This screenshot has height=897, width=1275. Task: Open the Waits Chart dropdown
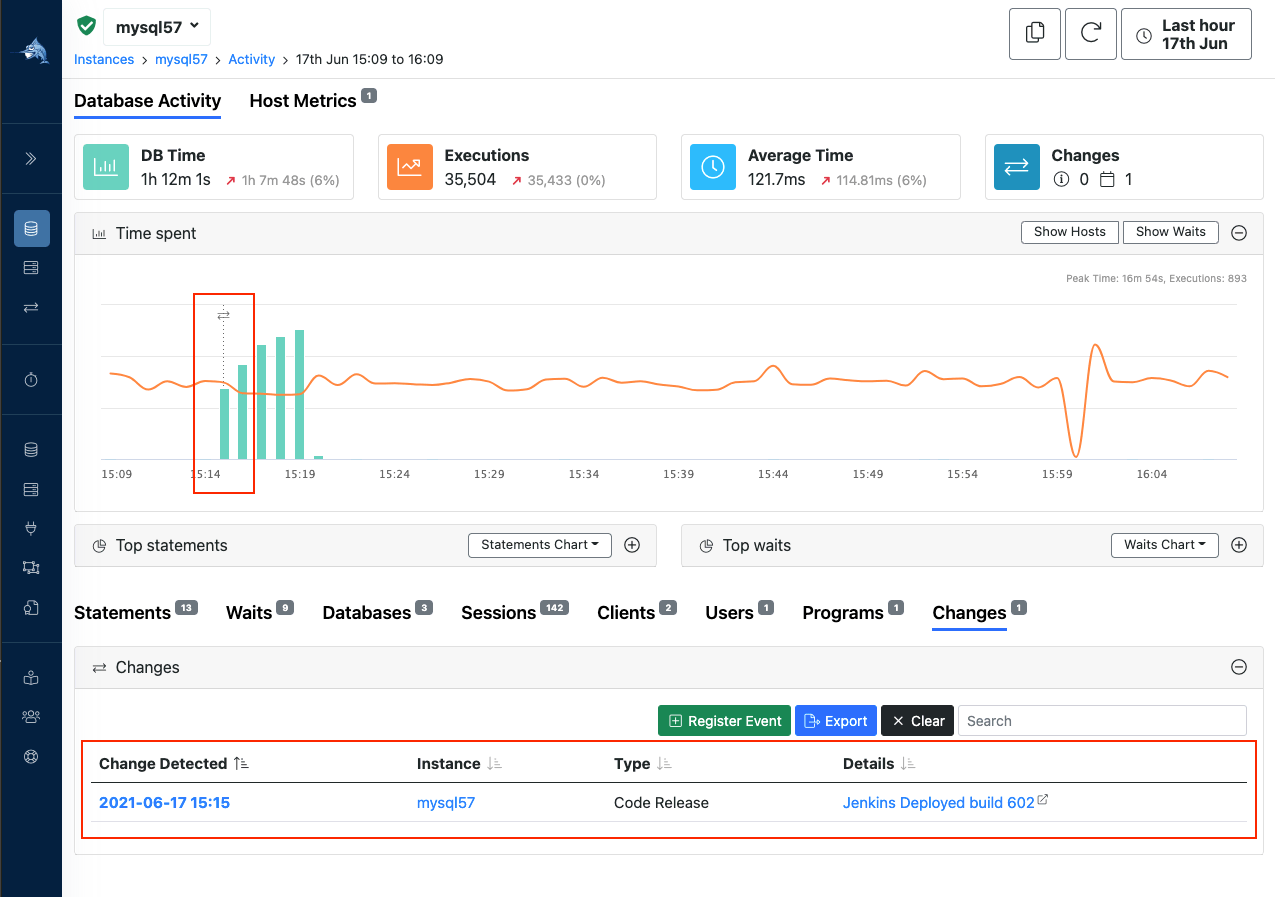(1164, 545)
